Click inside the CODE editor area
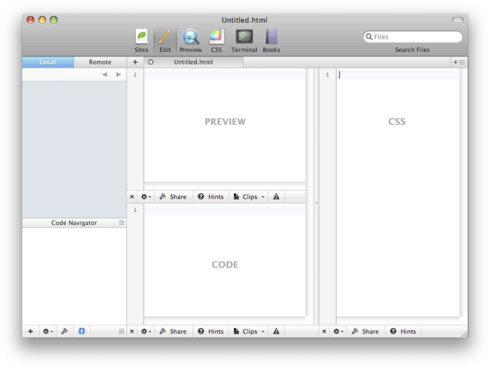This screenshot has height=368, width=490. point(225,261)
